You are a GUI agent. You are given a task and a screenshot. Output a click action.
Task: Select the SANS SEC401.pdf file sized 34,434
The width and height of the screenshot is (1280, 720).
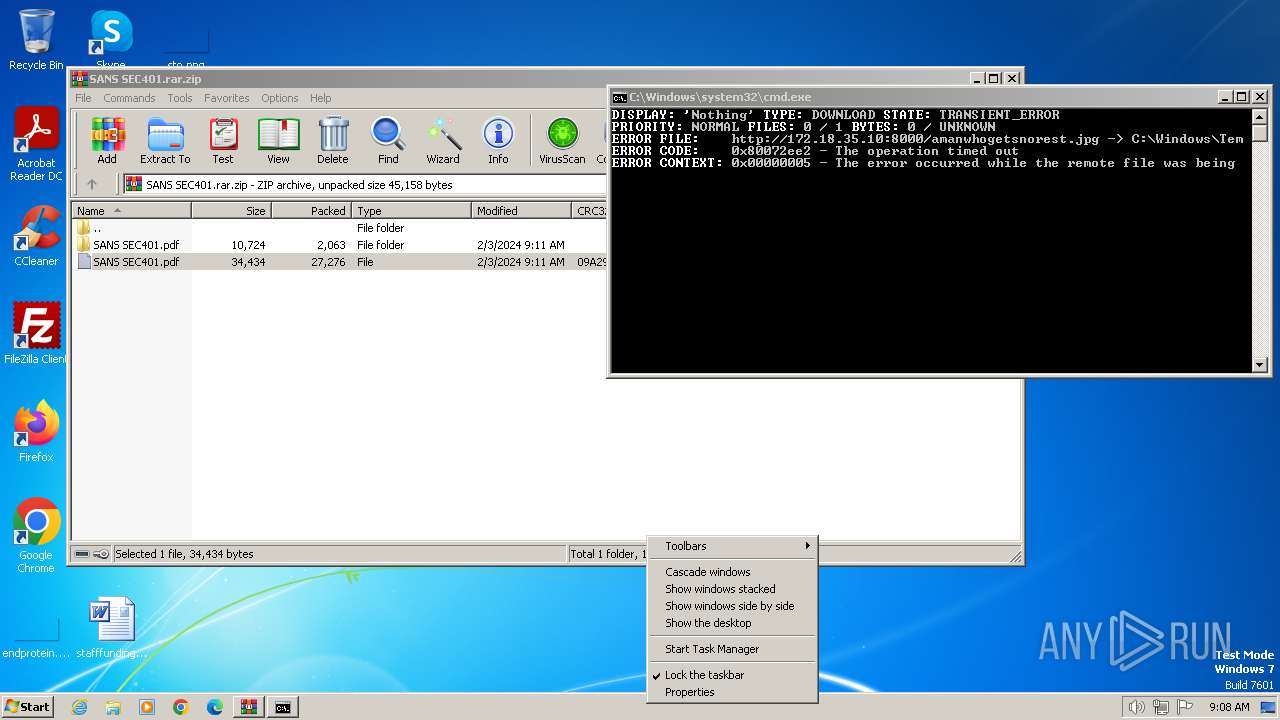[340, 262]
